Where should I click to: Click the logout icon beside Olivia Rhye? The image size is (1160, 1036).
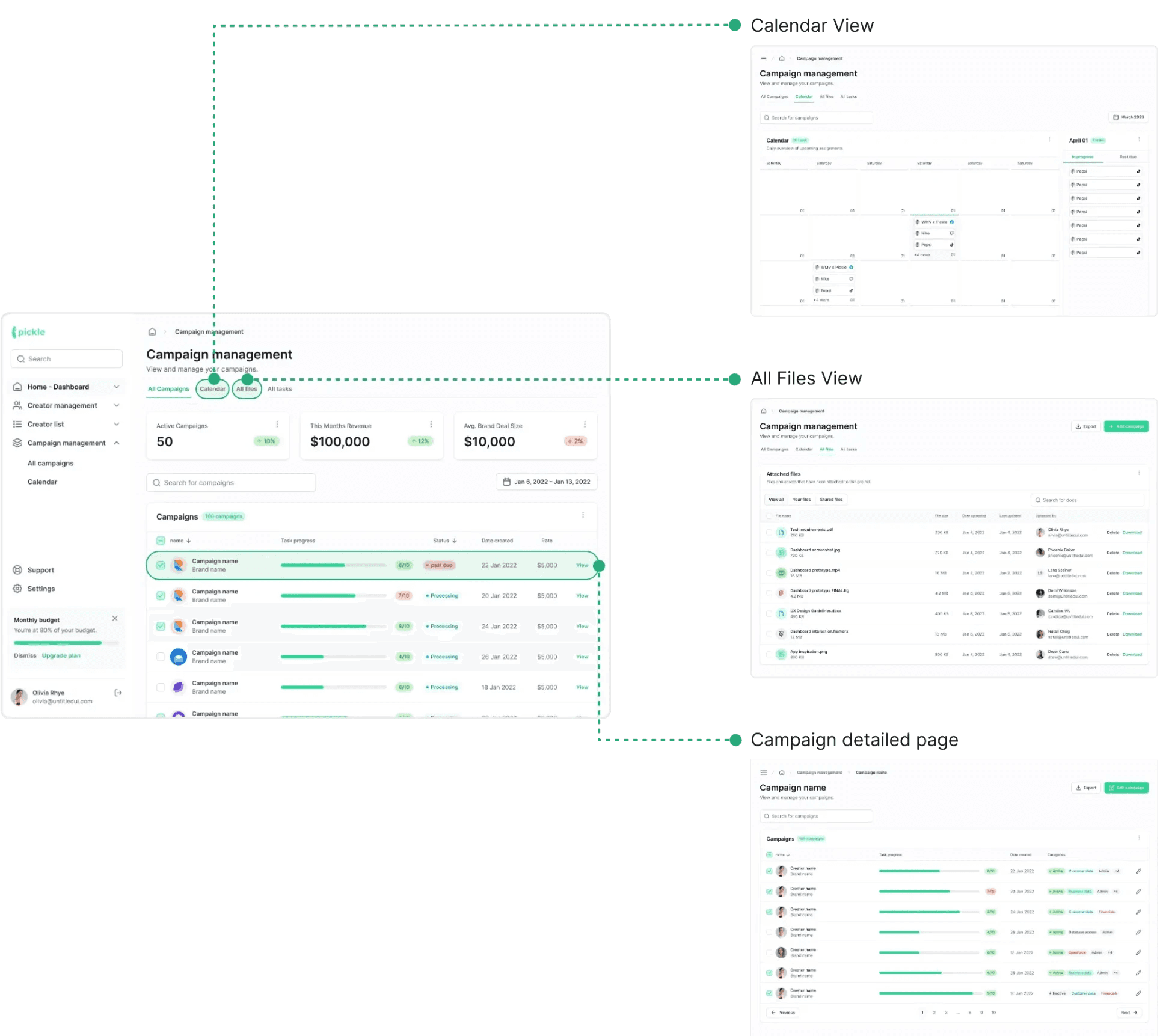point(118,693)
